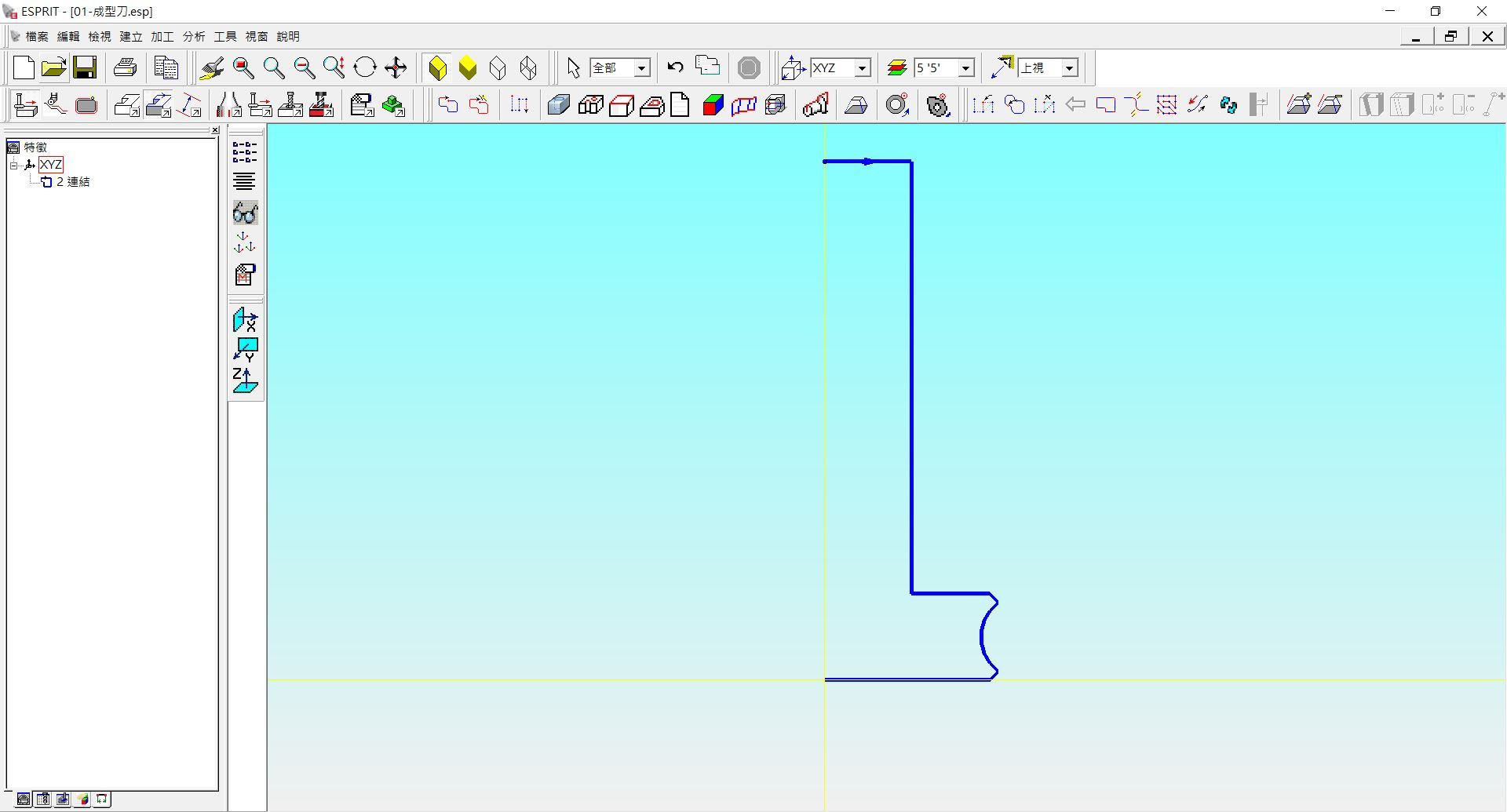Click the zoom out magnifier icon

tap(304, 68)
